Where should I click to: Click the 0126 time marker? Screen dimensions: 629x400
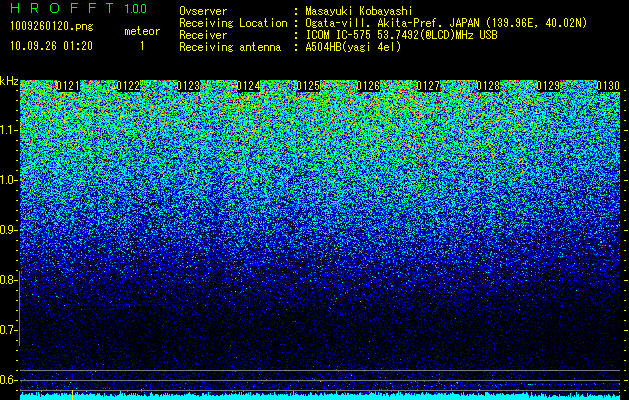(368, 86)
